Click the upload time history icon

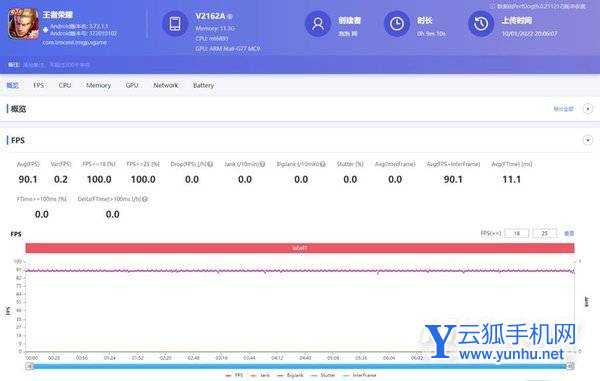pyautogui.click(x=481, y=24)
